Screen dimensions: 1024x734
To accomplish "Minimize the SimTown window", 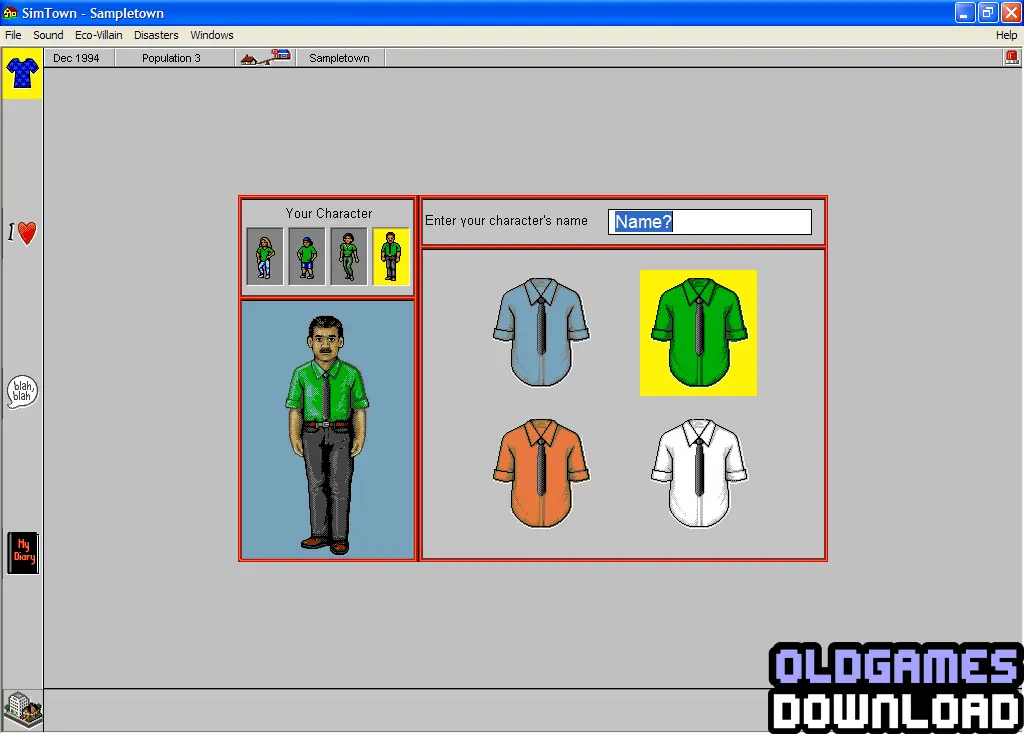I will coord(965,12).
